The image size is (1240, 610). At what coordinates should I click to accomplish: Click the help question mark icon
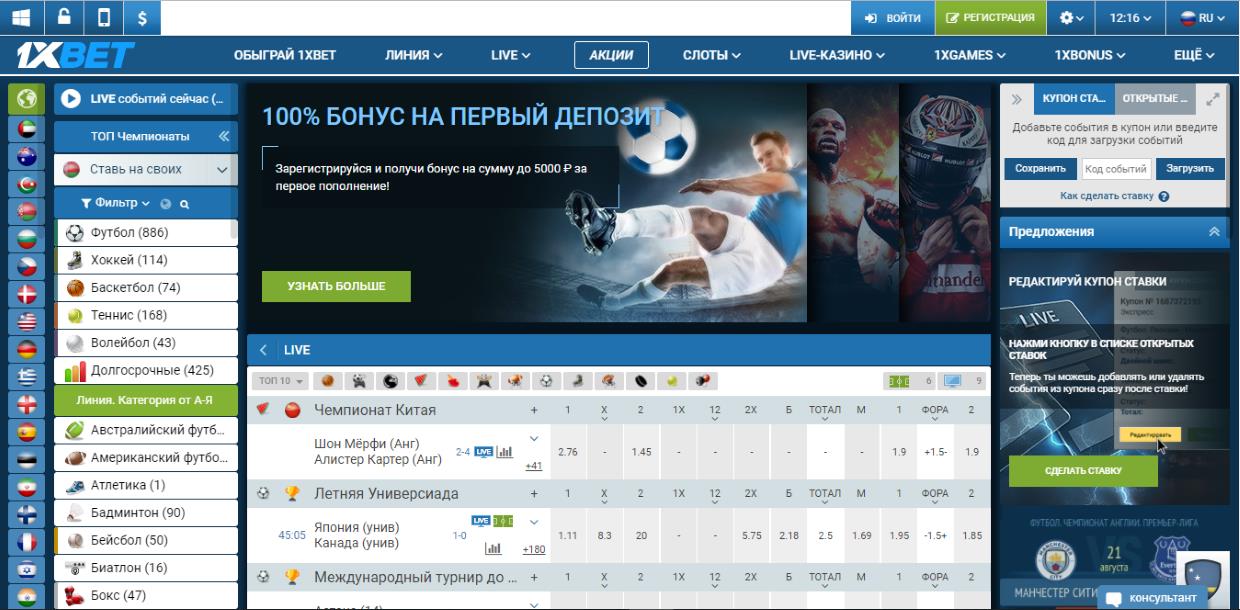1164,197
